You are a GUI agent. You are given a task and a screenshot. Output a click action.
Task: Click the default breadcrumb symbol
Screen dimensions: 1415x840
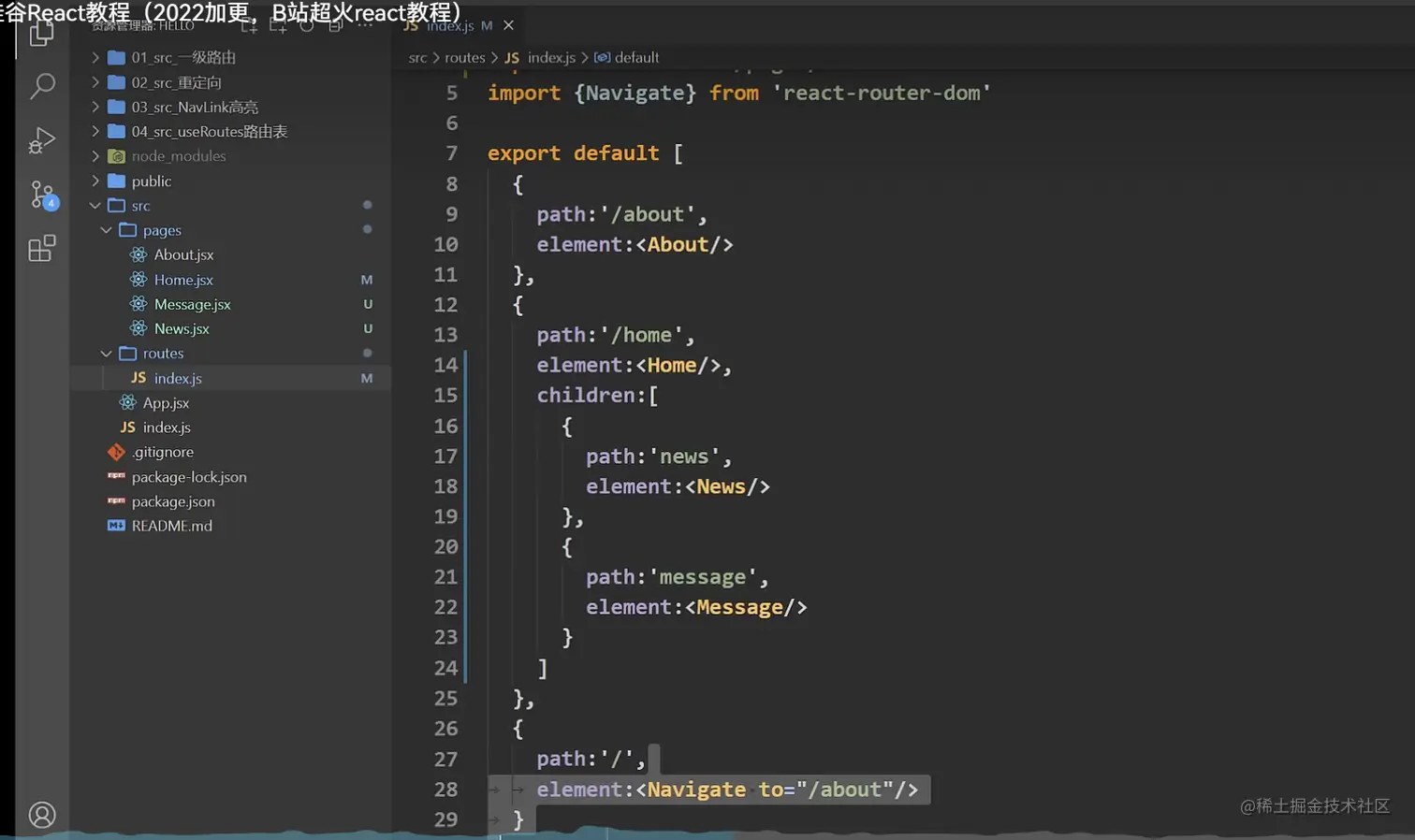636,58
